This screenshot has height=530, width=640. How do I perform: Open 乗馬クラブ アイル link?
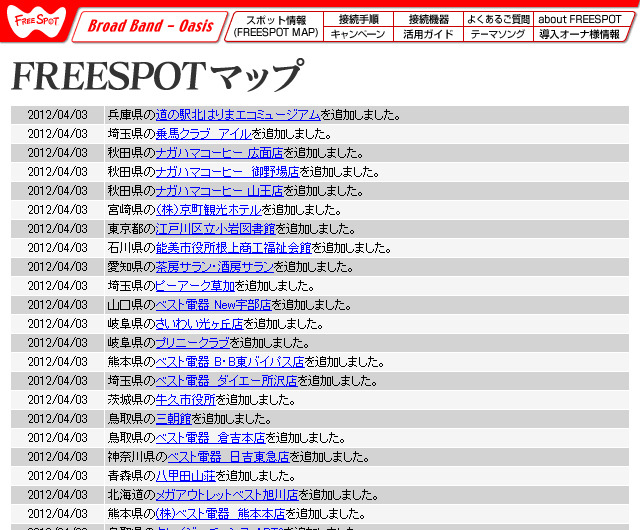(x=203, y=134)
